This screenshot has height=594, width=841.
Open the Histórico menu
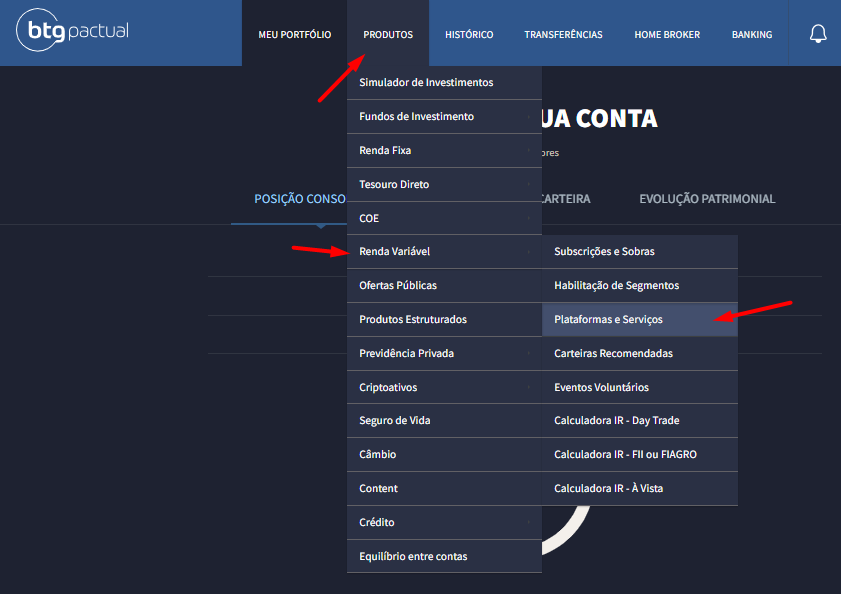pos(469,34)
